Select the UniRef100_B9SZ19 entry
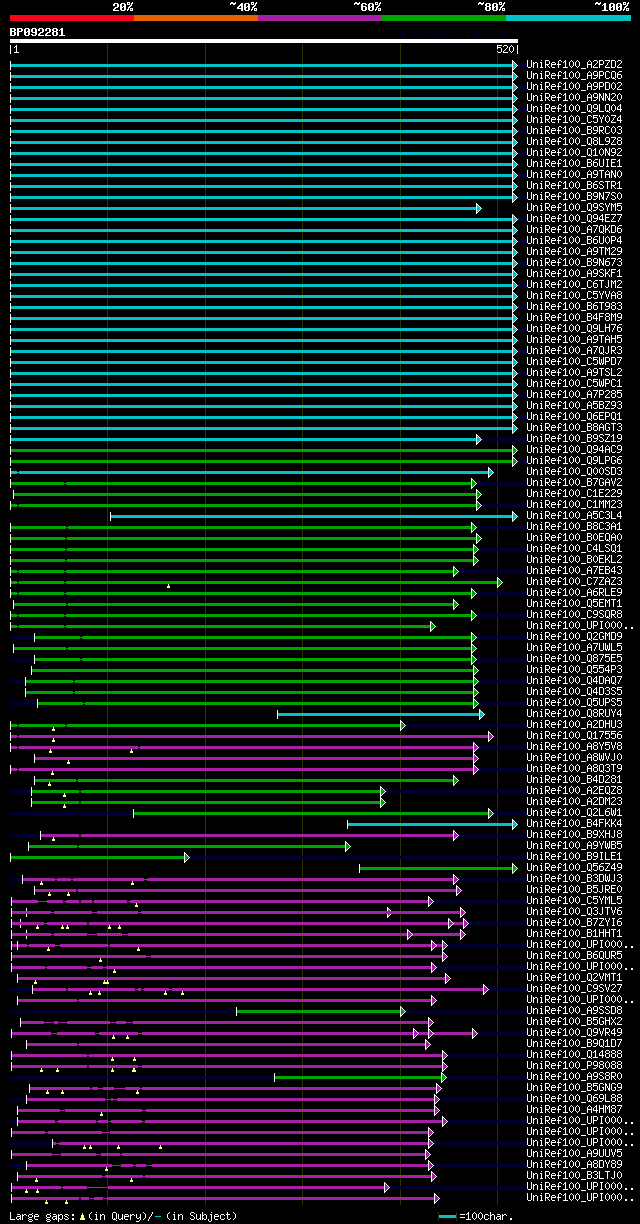Screen dimensions: 640x1224 [574, 439]
